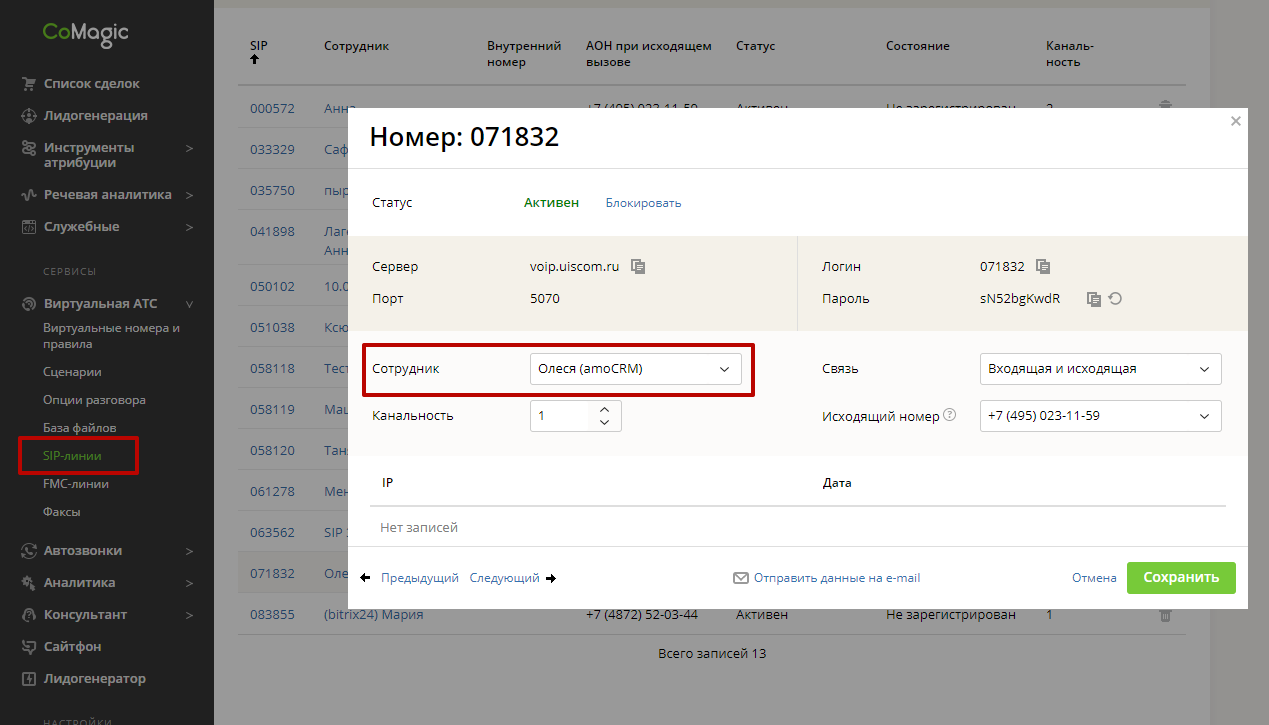This screenshot has width=1269, height=725.
Task: Click the envelope icon to send data
Action: [741, 578]
